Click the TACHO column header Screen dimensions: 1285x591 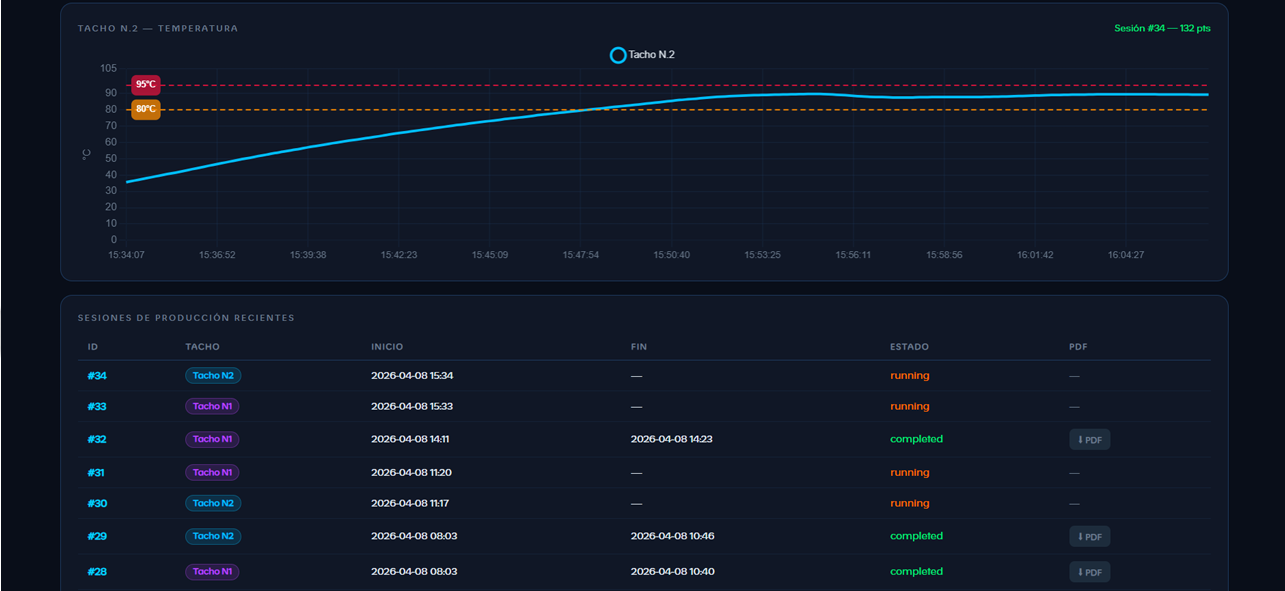click(202, 347)
